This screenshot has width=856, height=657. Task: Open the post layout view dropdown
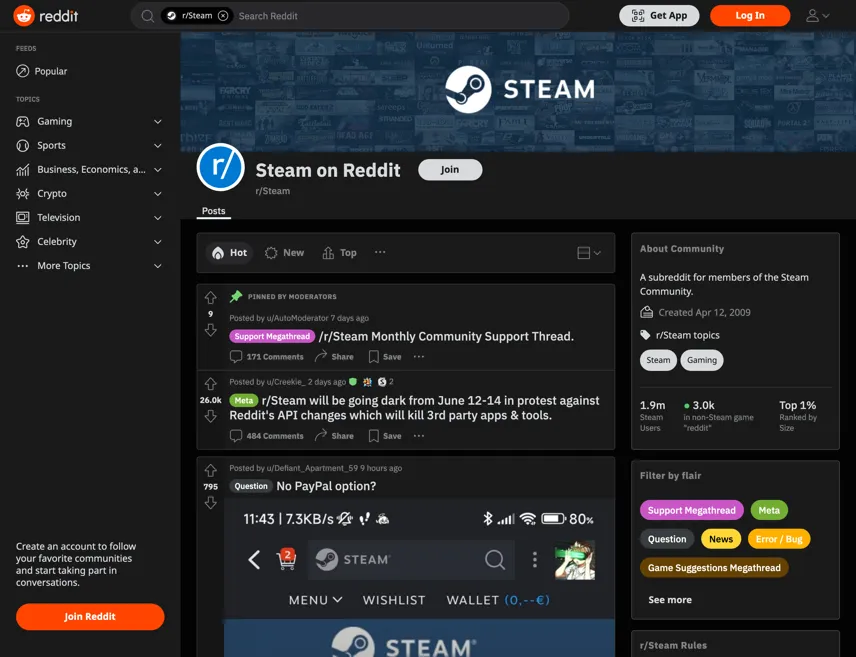pos(588,252)
